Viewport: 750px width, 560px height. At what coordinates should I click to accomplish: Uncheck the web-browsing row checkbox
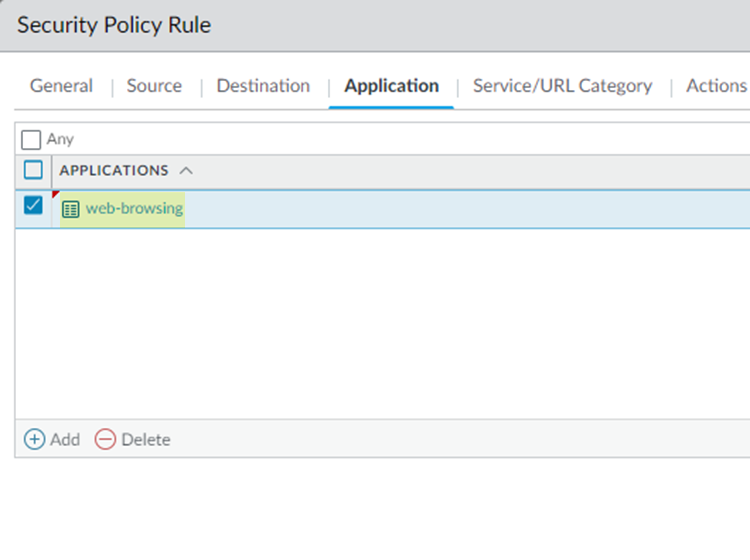[33, 205]
